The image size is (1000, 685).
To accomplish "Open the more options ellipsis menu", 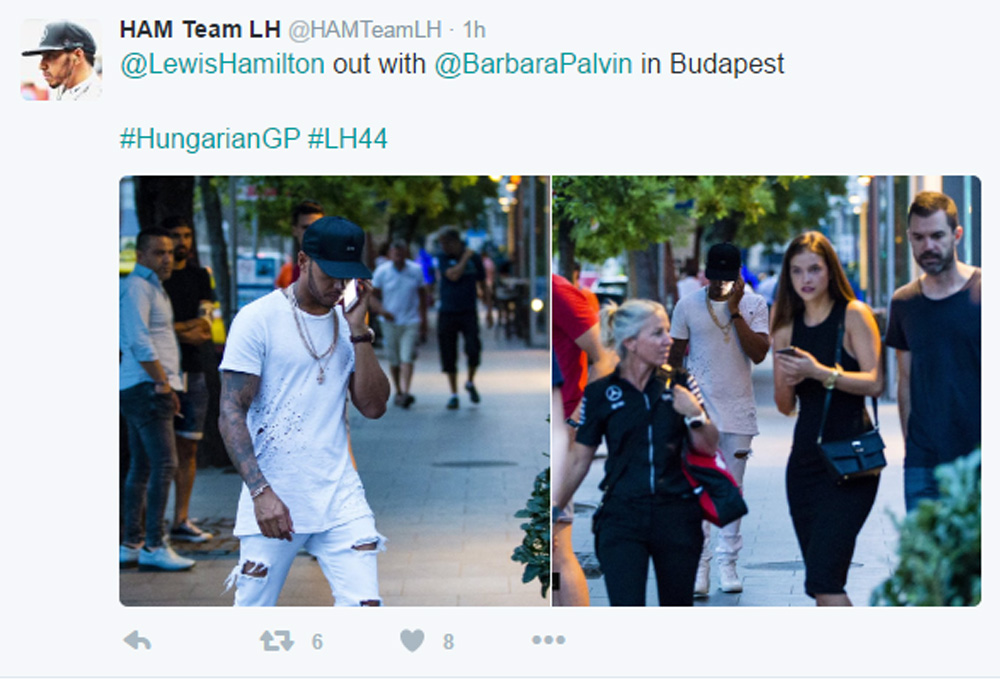I will point(548,640).
